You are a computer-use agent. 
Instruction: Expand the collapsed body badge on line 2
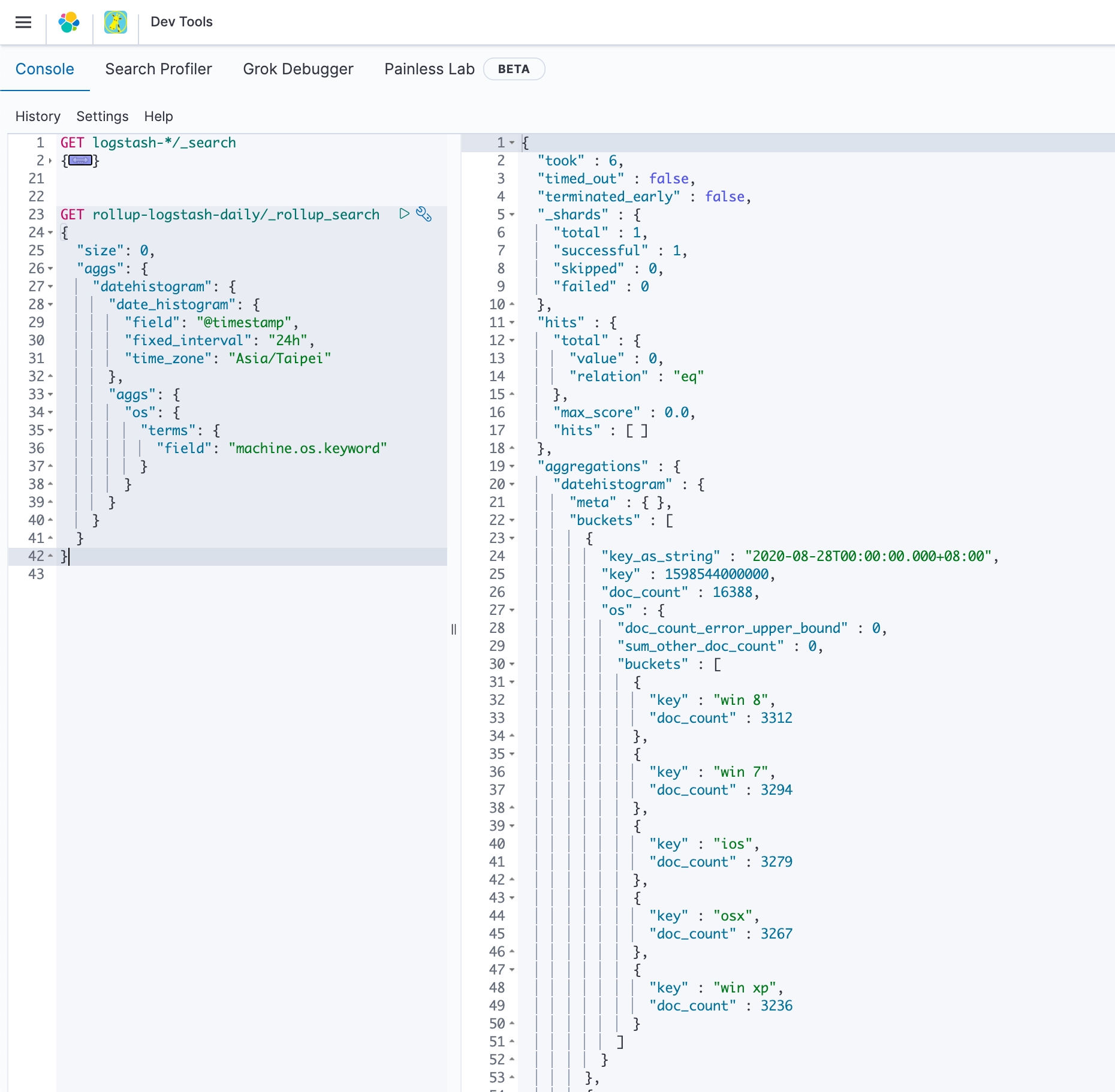pos(80,160)
